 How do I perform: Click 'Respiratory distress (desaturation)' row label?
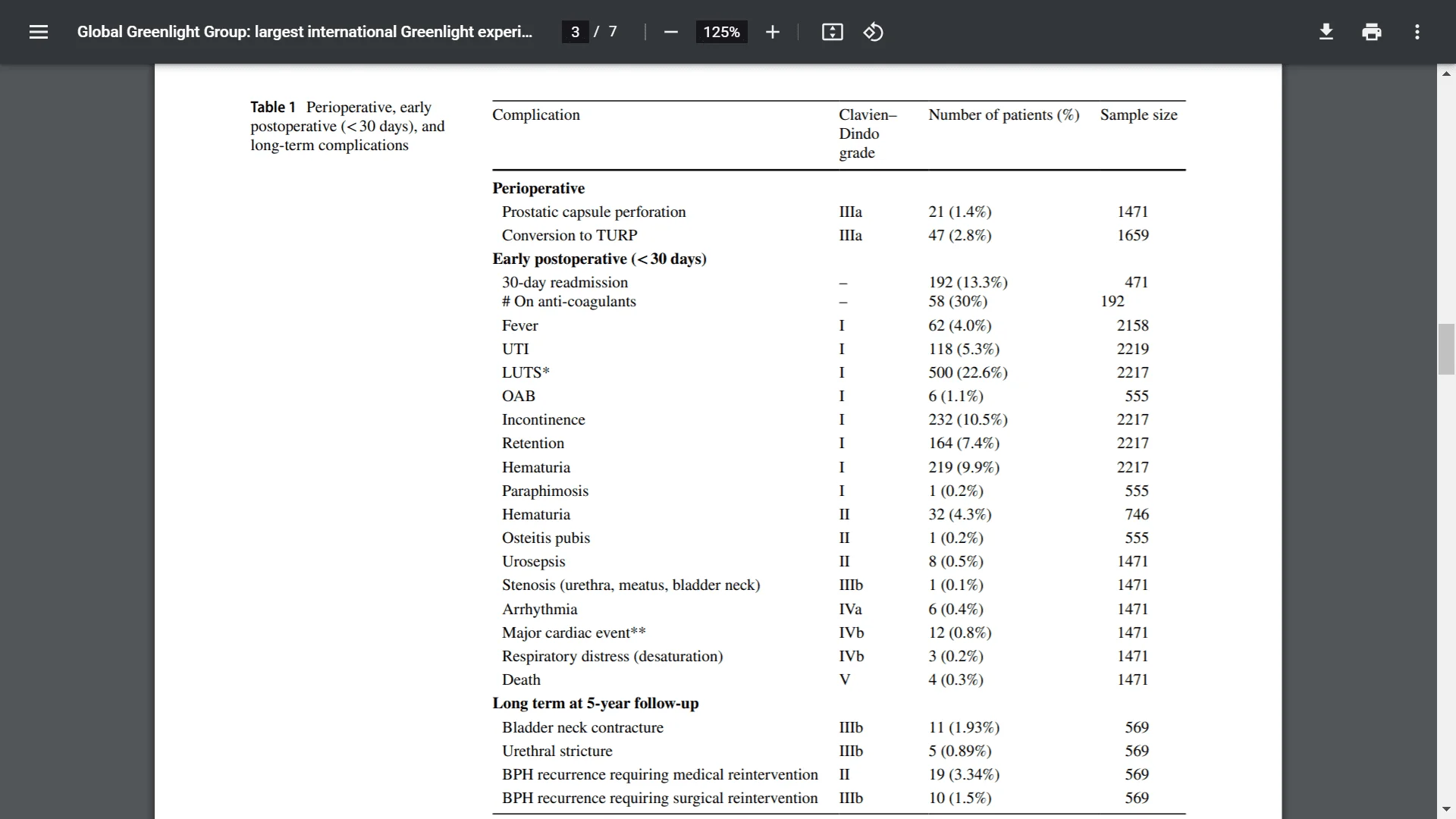pos(613,656)
